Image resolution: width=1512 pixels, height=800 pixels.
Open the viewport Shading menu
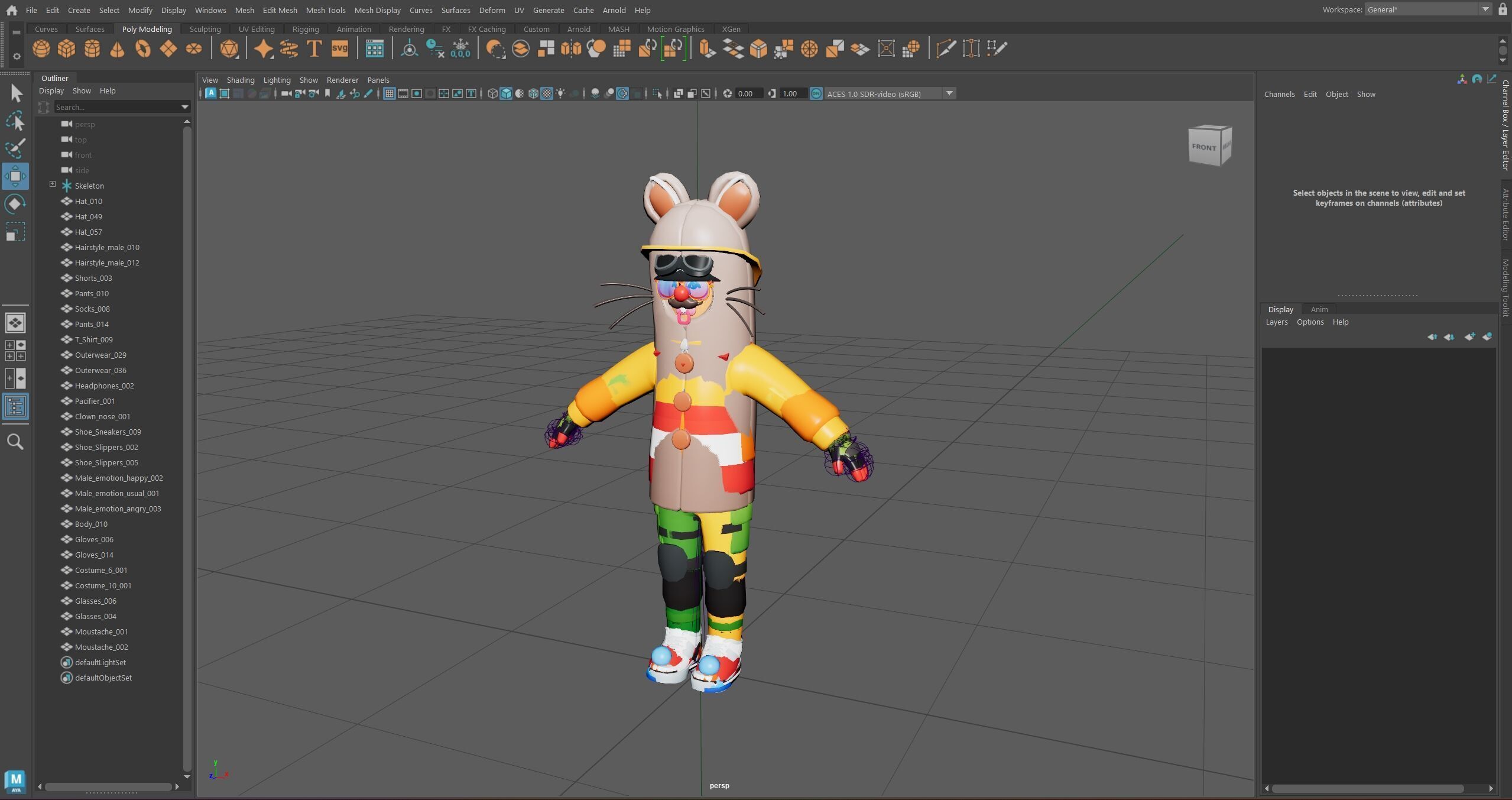click(241, 80)
